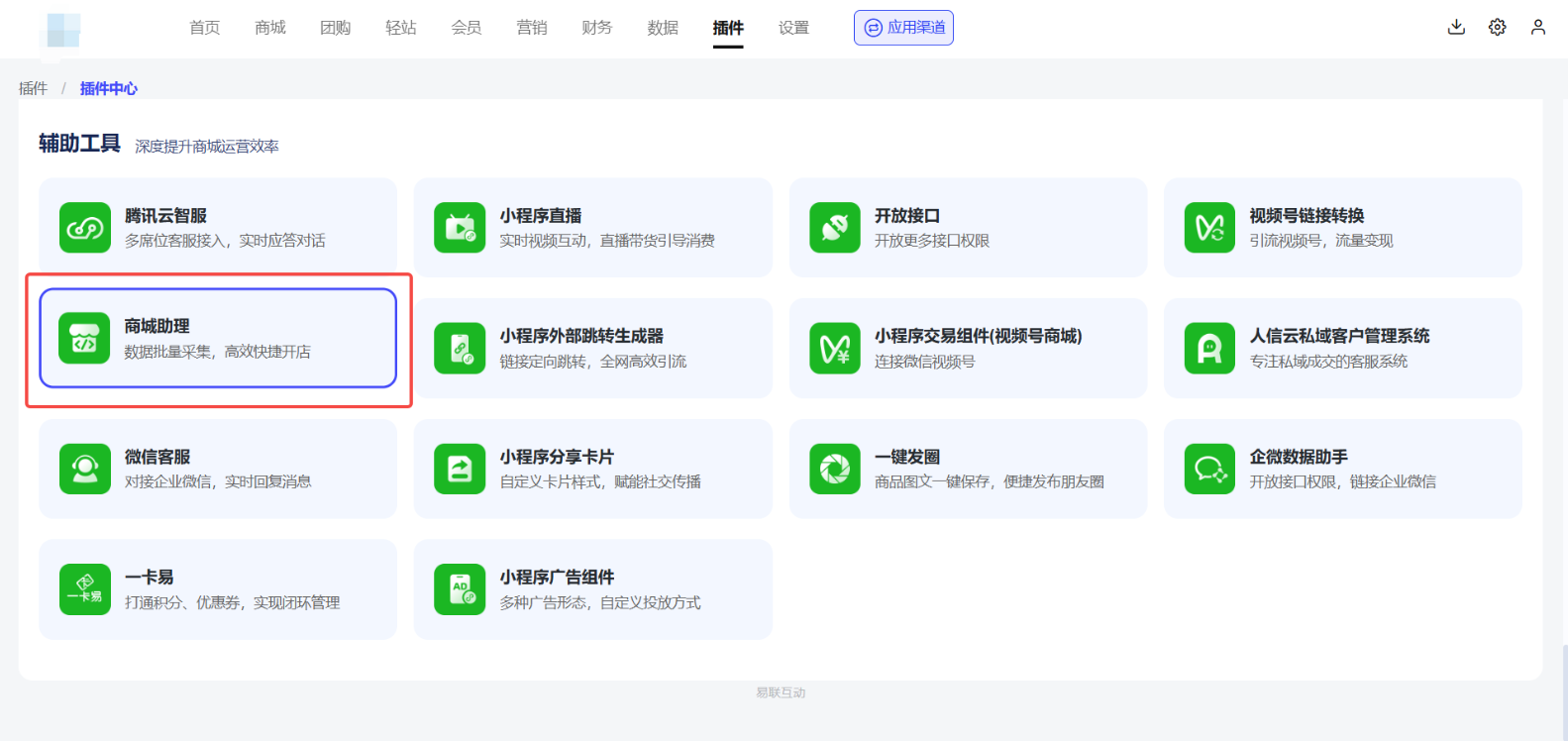Select the 小程序广告组件 AD icon
Viewport: 1568px width, 741px height.
pos(460,589)
